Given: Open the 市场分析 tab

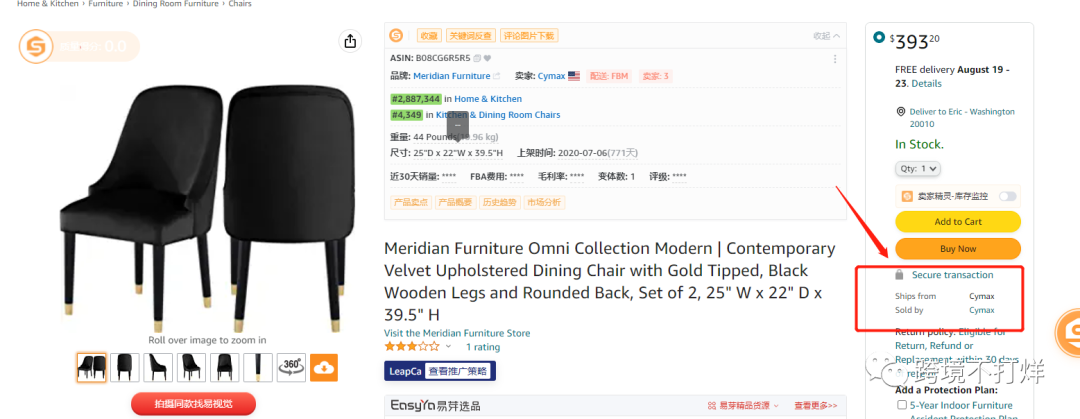Looking at the screenshot, I should (x=544, y=203).
